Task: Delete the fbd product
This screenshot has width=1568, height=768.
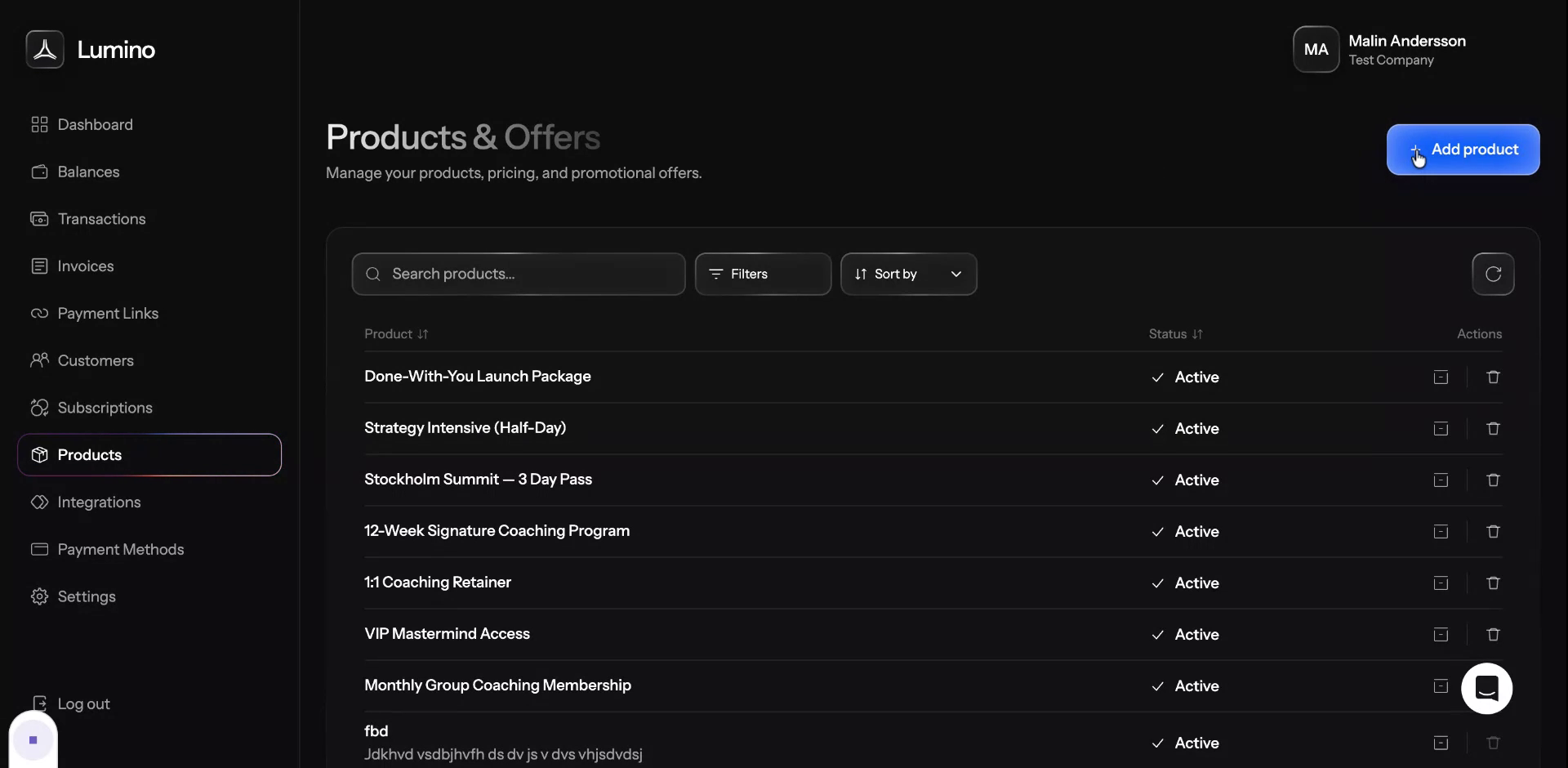Action: pyautogui.click(x=1493, y=743)
